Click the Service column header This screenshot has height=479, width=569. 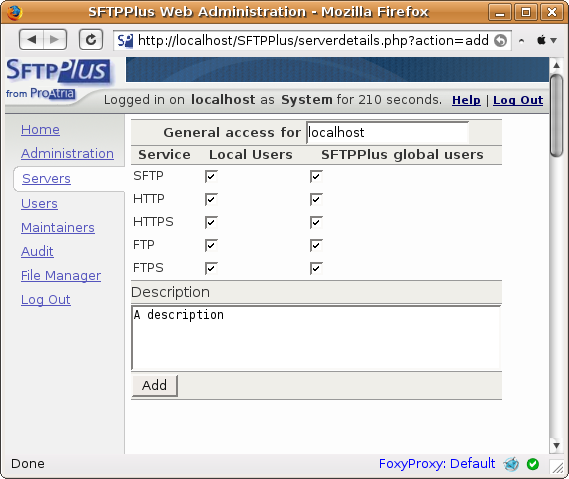(164, 155)
